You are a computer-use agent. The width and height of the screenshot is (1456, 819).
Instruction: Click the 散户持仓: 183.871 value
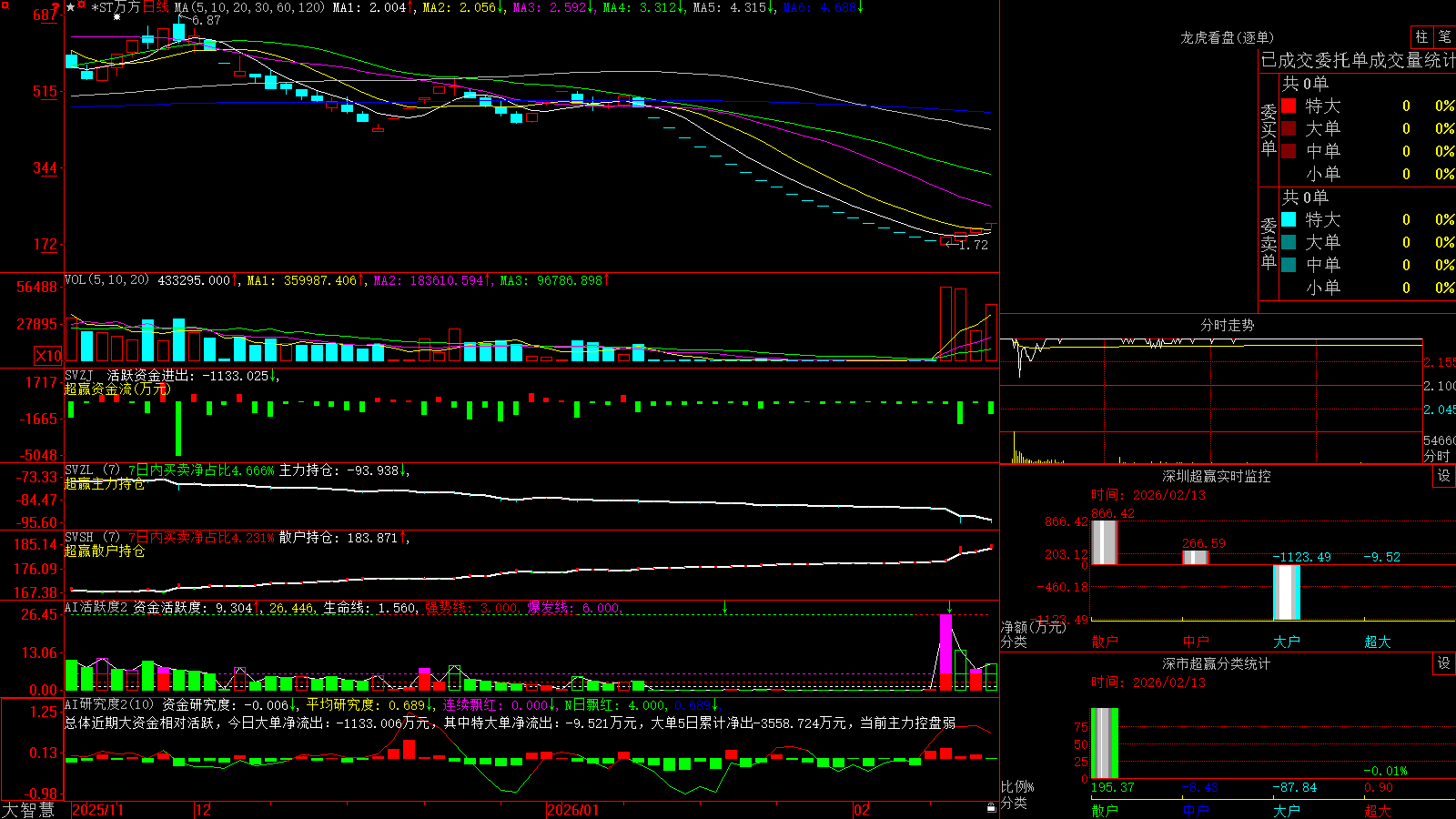pyautogui.click(x=339, y=538)
